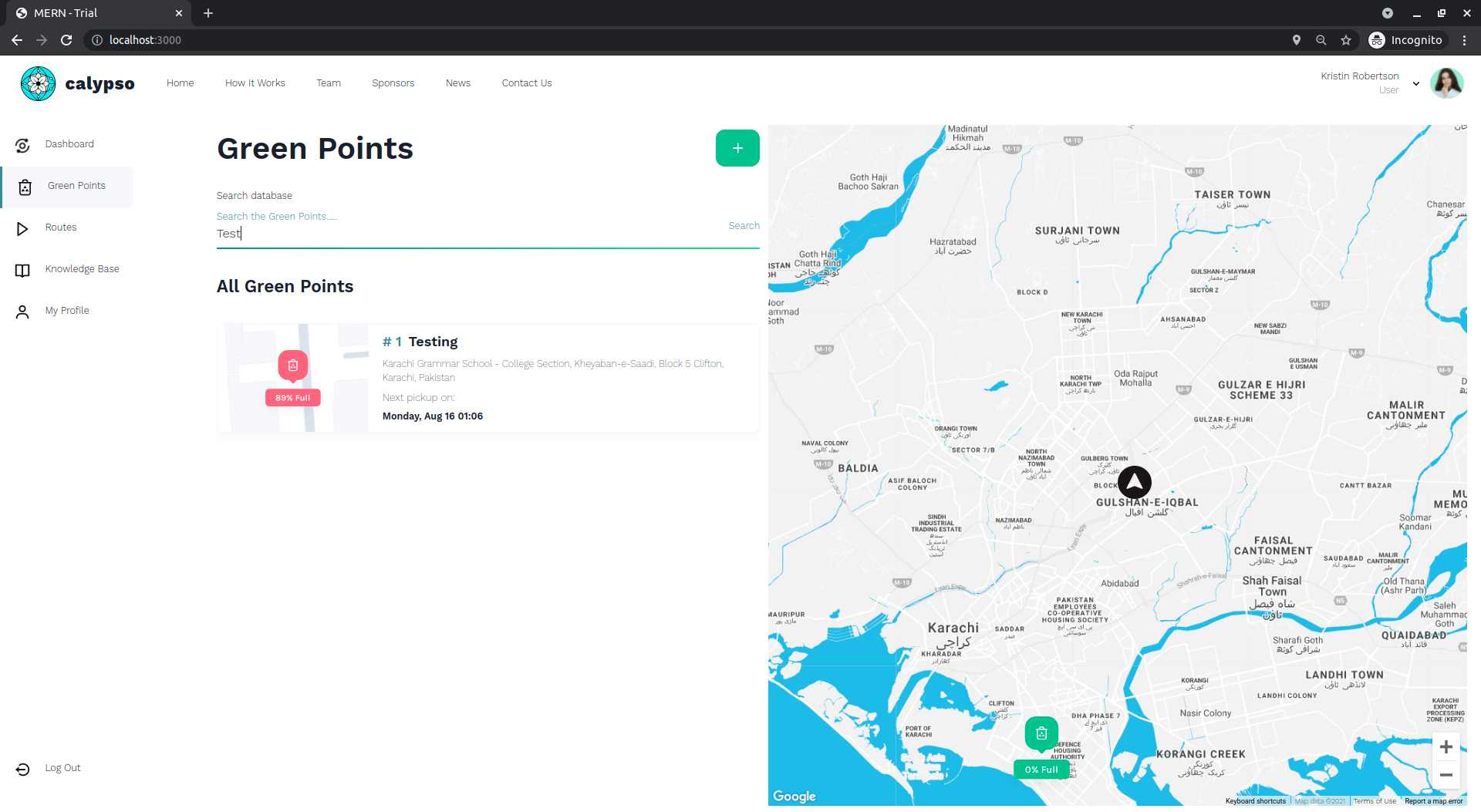Click the calypso logo icon
Image resolution: width=1481 pixels, height=812 pixels.
click(38, 83)
